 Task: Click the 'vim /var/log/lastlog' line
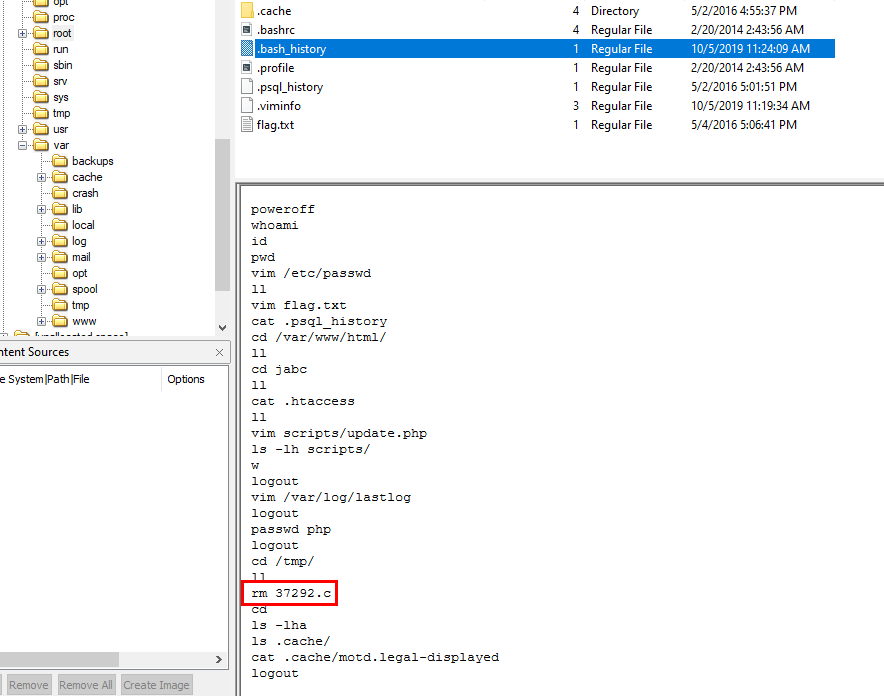coord(331,498)
